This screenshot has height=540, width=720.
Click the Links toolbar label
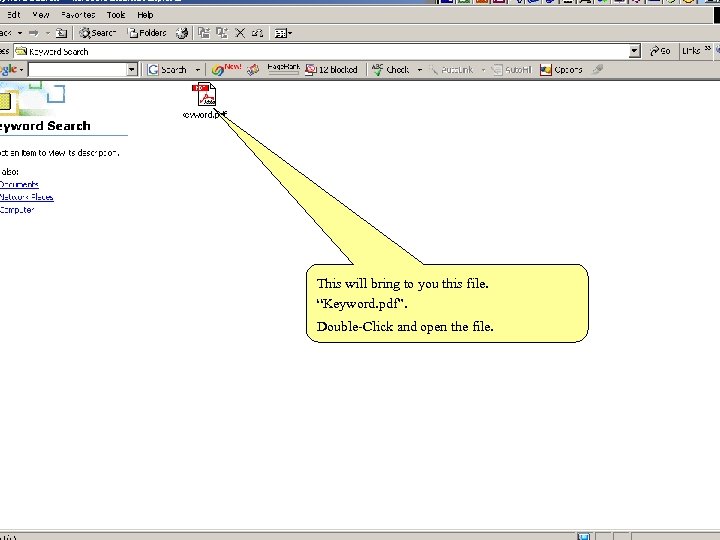point(691,51)
